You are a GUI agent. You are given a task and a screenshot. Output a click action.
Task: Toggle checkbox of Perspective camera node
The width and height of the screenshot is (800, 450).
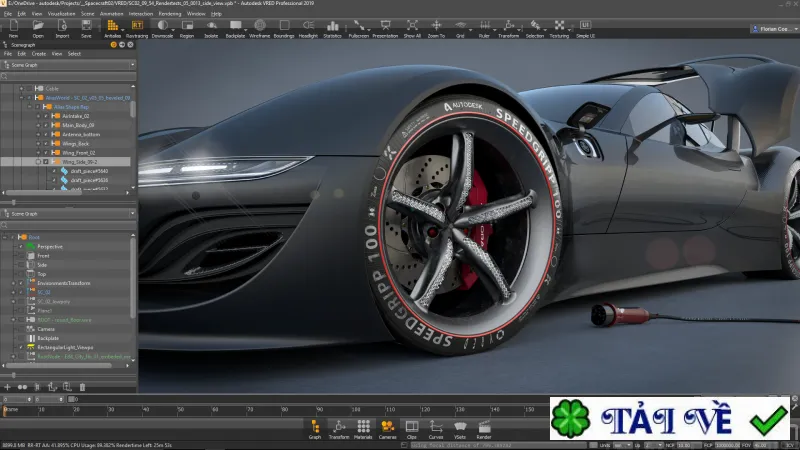point(21,246)
